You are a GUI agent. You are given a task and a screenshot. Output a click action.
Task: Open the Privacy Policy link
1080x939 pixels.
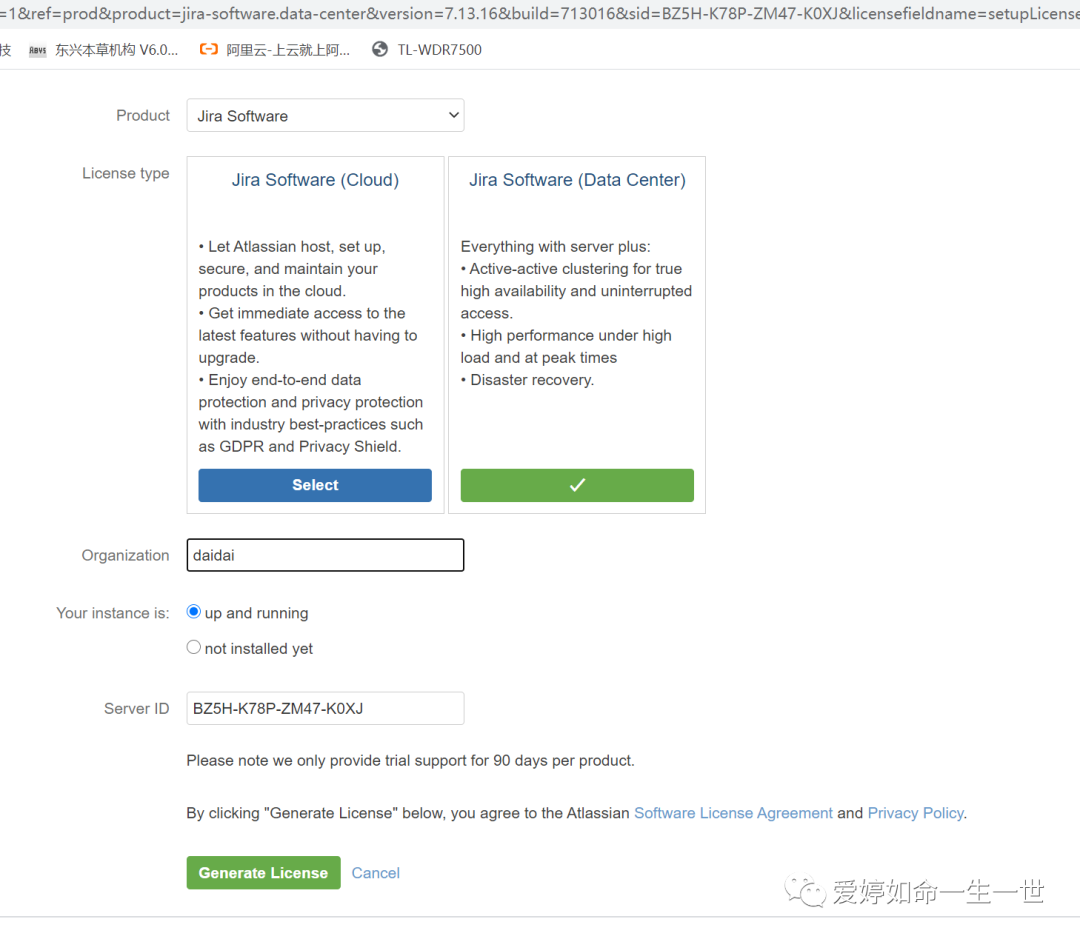pos(915,813)
